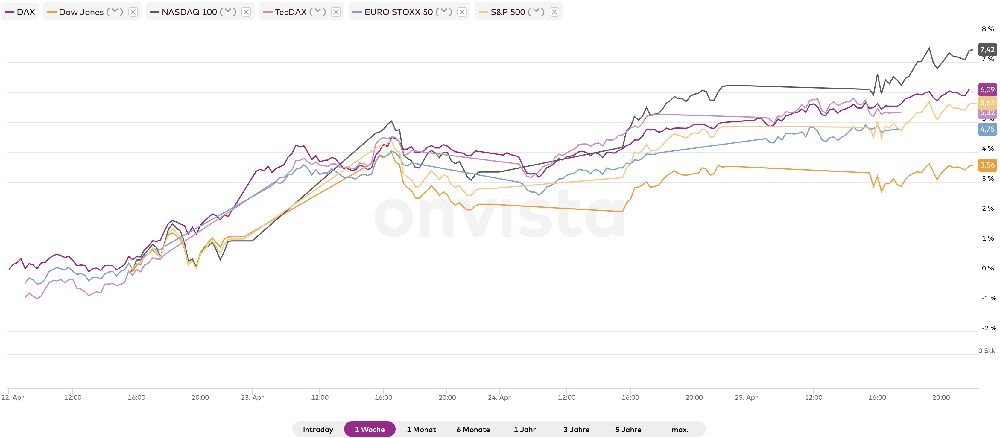1000x438 pixels.
Task: Remove S&P 500 from comparison
Action: pyautogui.click(x=555, y=12)
